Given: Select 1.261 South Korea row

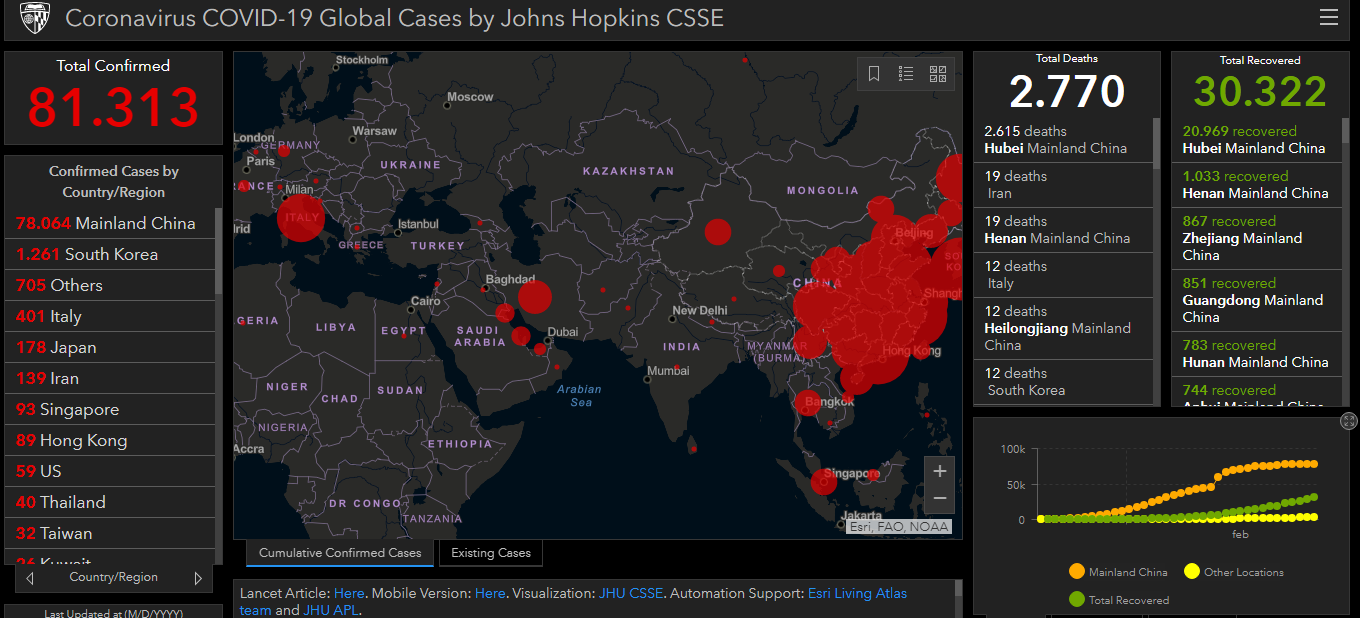Looking at the screenshot, I should pyautogui.click(x=110, y=254).
